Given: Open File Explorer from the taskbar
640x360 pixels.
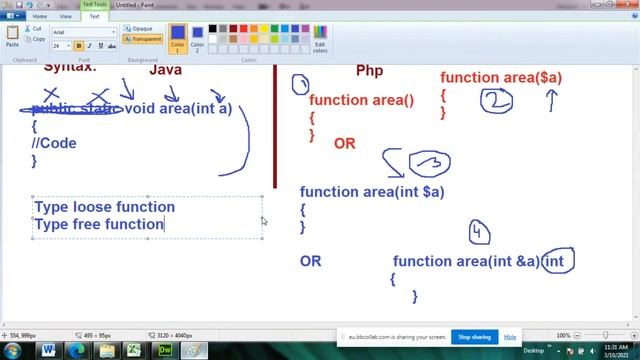Looking at the screenshot, I should point(107,350).
